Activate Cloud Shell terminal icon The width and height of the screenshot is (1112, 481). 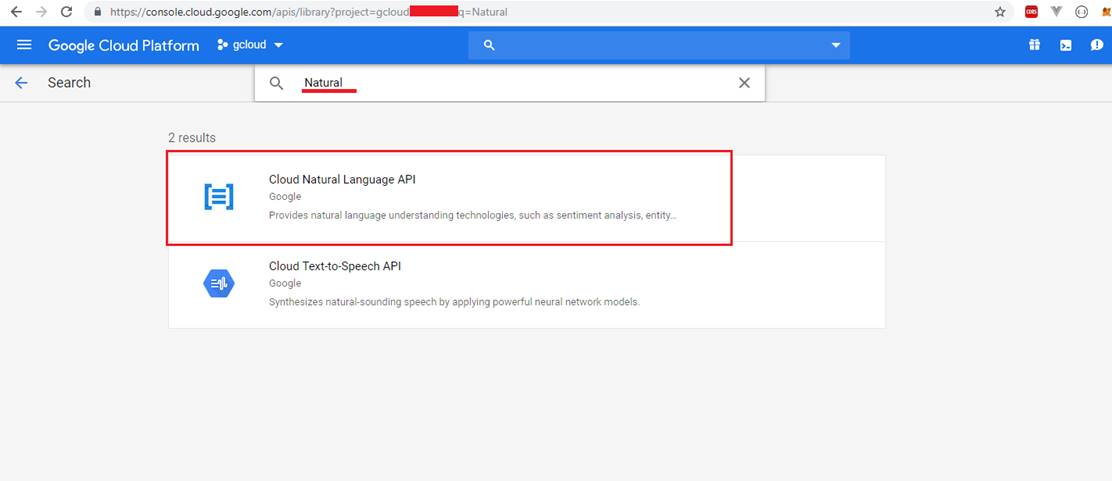[1065, 45]
